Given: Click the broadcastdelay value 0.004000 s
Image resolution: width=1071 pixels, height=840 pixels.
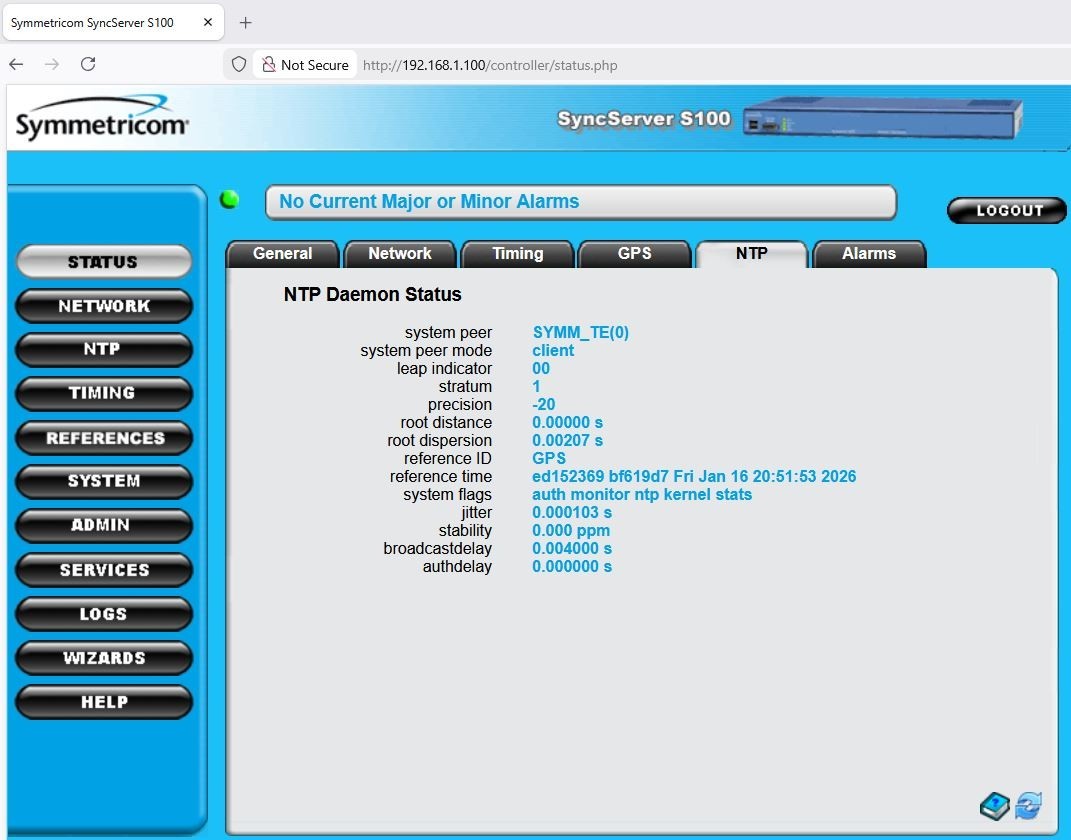Looking at the screenshot, I should click(572, 548).
